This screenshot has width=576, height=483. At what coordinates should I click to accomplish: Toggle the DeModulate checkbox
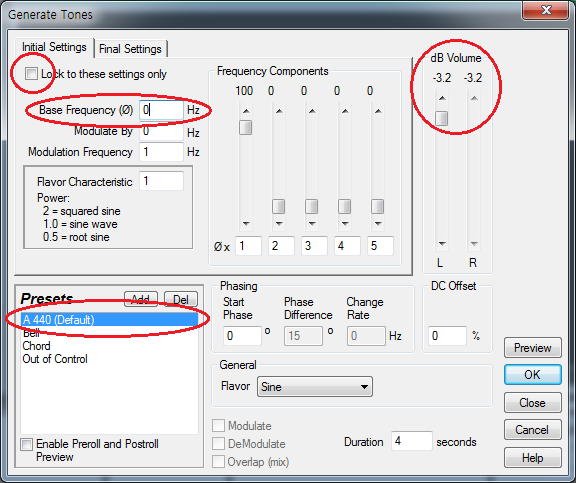pos(218,443)
